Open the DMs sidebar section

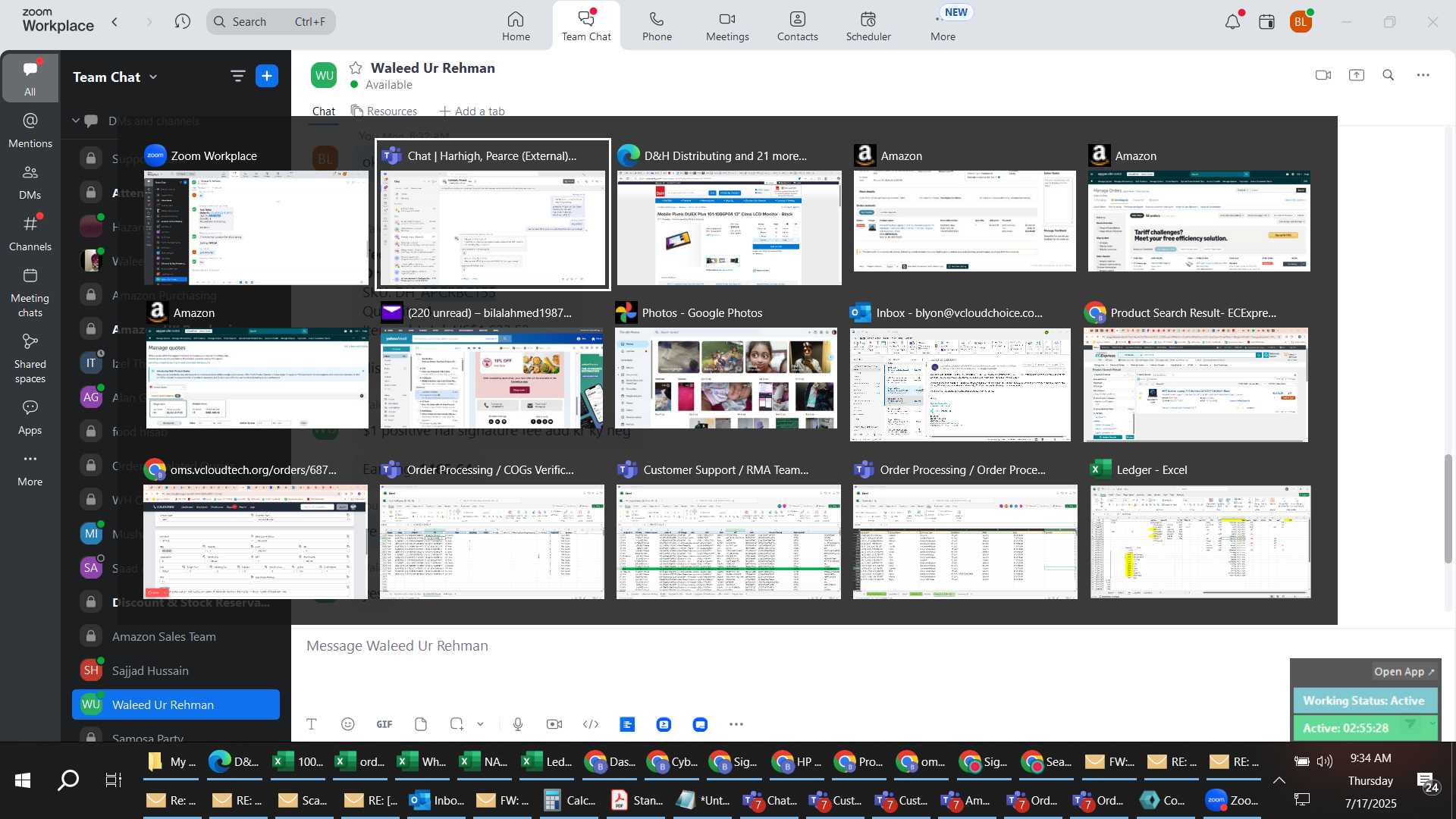coord(30,182)
